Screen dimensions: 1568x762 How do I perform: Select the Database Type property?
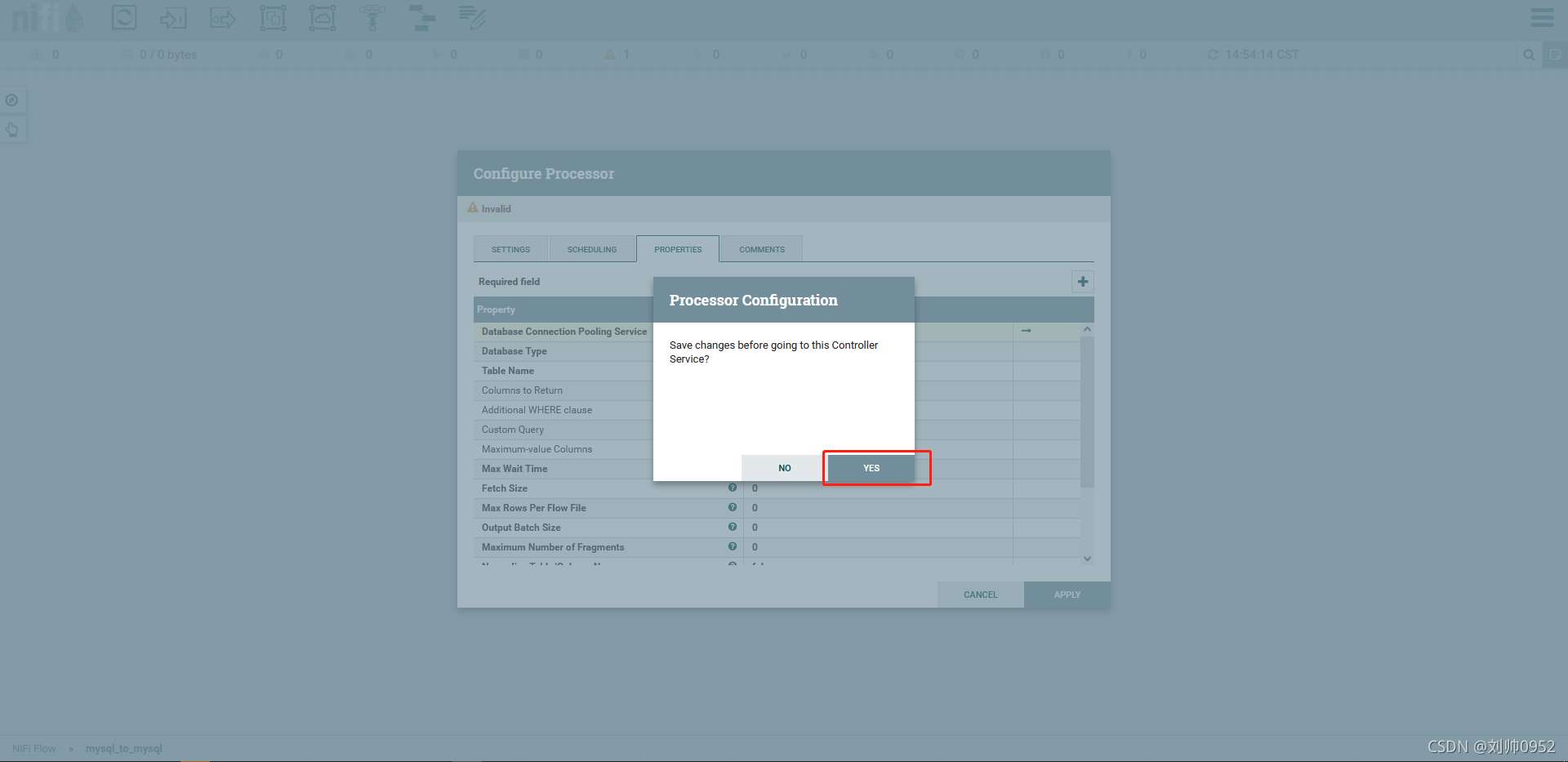[x=514, y=351]
